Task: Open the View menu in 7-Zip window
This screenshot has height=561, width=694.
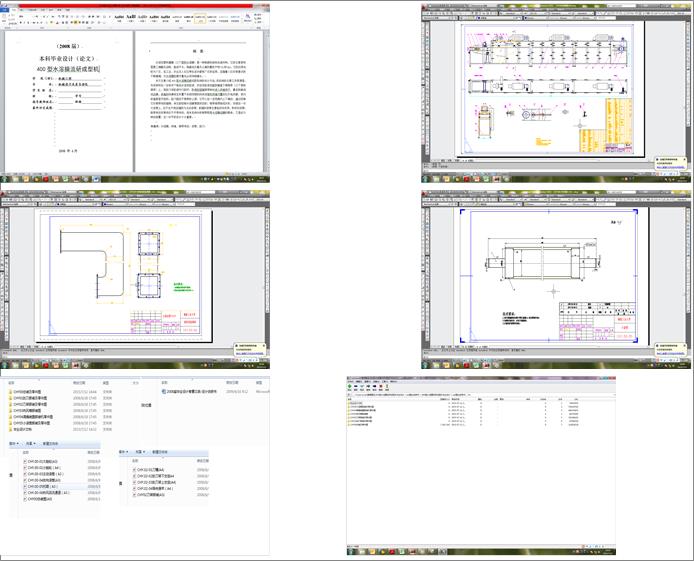Action: point(367,381)
